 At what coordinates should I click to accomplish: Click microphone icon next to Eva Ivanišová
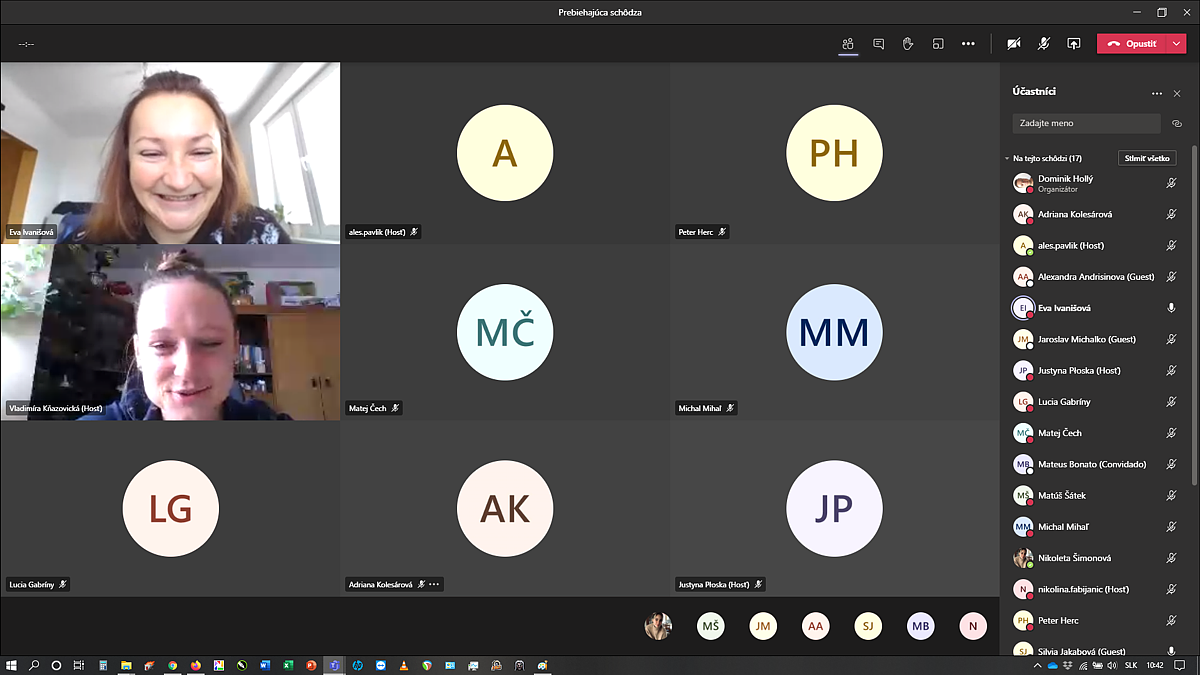tap(1171, 308)
